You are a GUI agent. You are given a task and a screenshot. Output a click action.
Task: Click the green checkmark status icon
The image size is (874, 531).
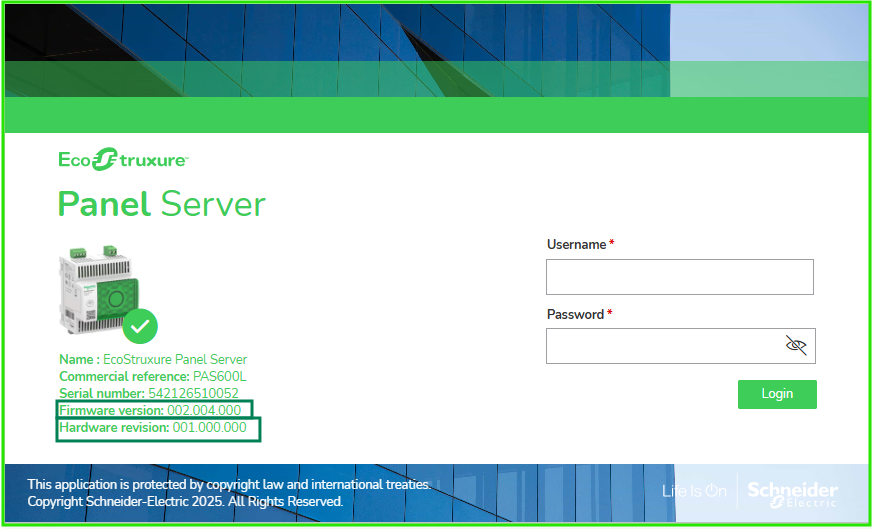point(140,326)
